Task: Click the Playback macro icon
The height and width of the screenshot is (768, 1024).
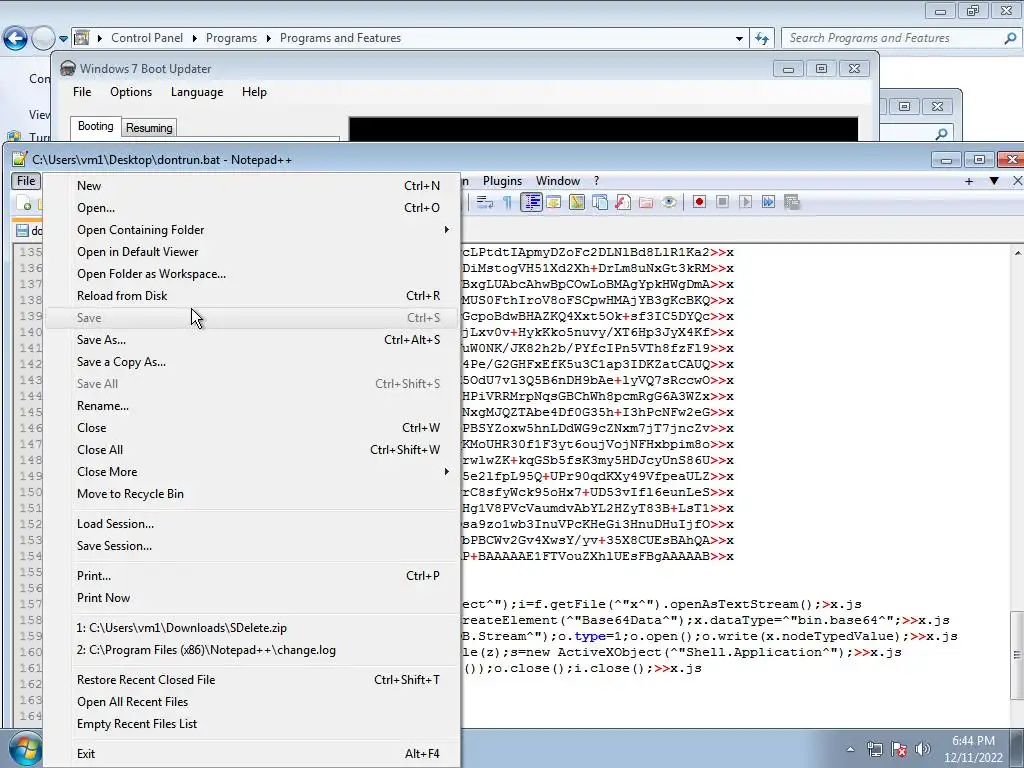Action: [745, 202]
